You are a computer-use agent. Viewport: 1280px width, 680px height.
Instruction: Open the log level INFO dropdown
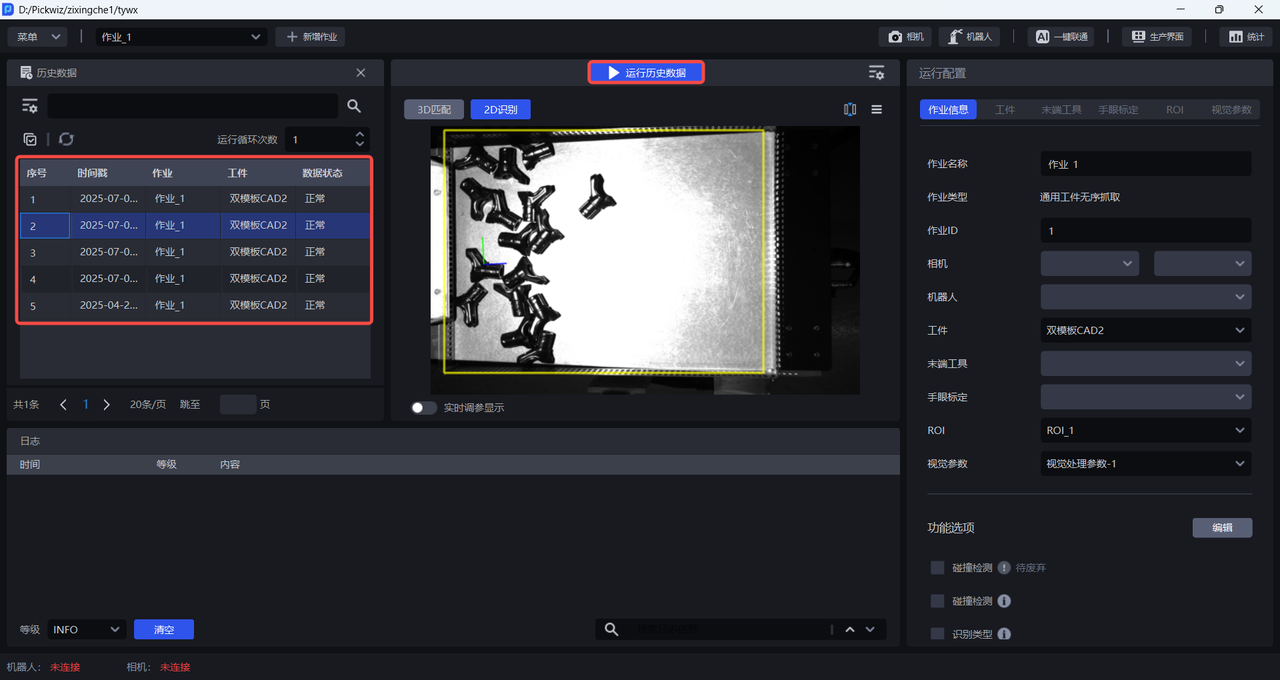(86, 629)
